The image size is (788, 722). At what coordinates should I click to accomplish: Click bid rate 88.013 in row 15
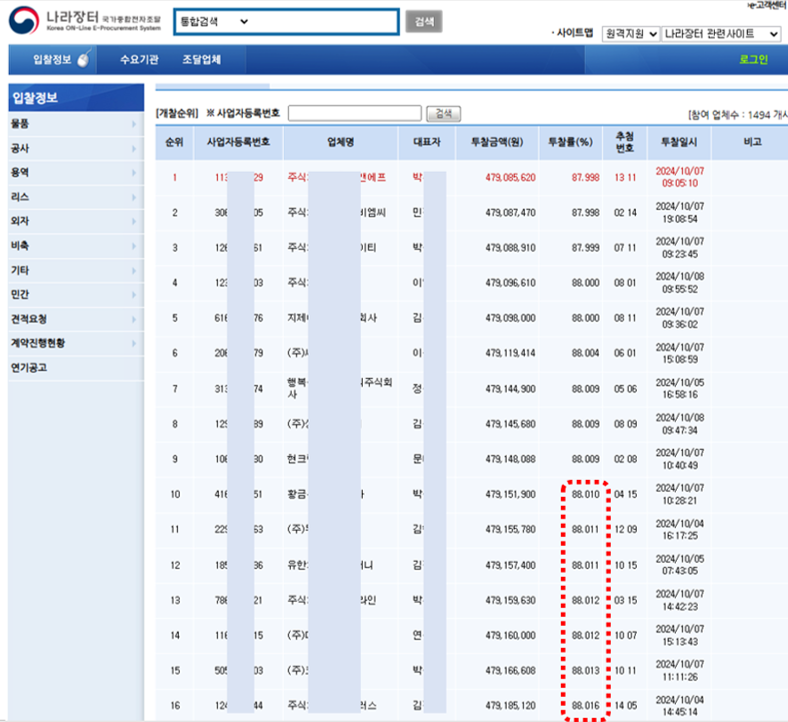[585, 671]
